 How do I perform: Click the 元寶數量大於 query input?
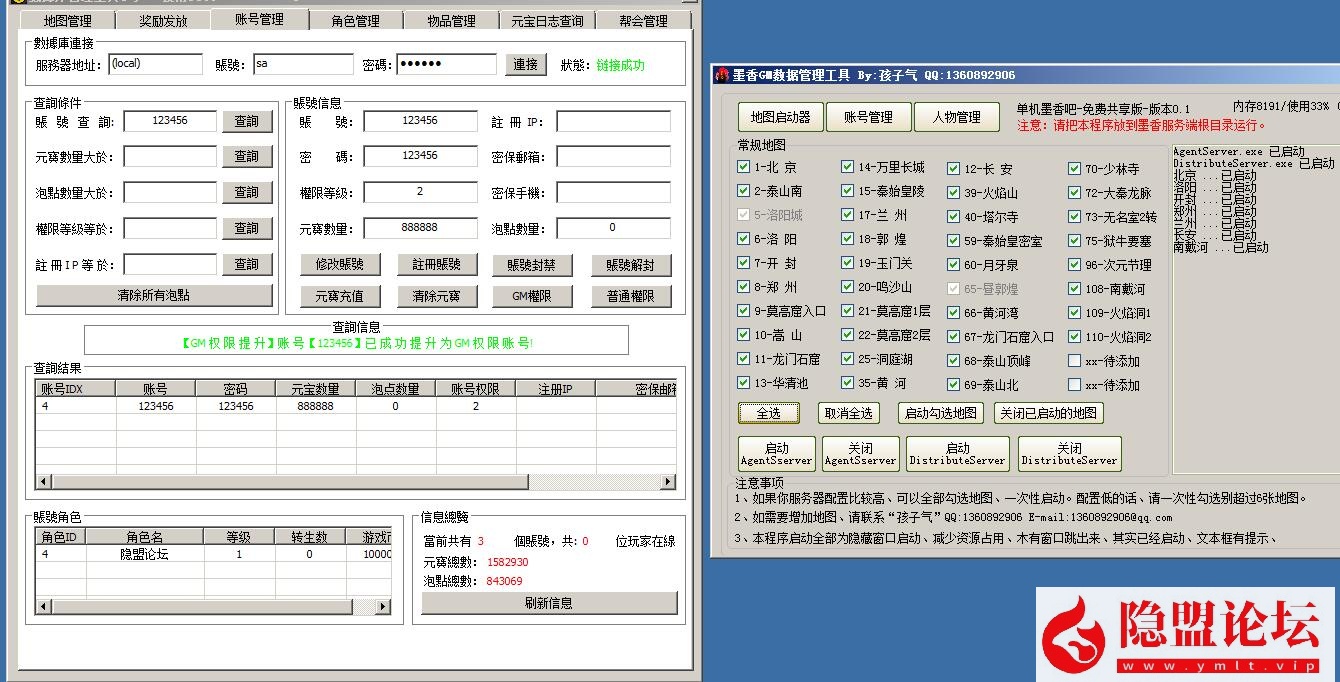click(x=170, y=156)
